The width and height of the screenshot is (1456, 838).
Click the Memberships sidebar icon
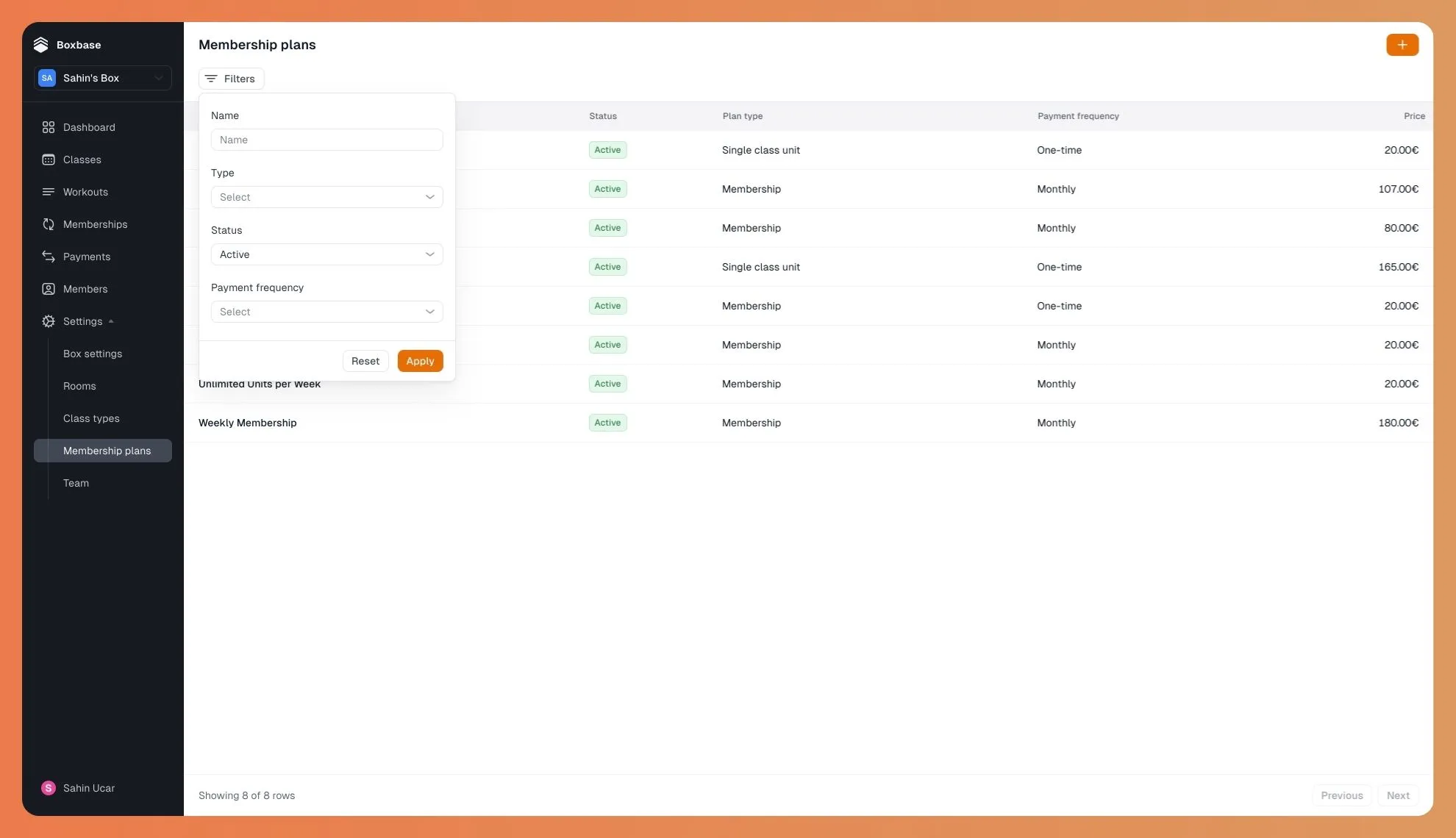click(x=49, y=224)
